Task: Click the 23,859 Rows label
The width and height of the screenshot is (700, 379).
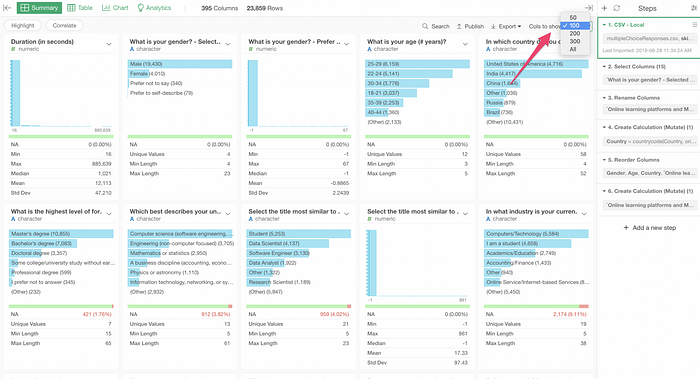Action: point(265,8)
